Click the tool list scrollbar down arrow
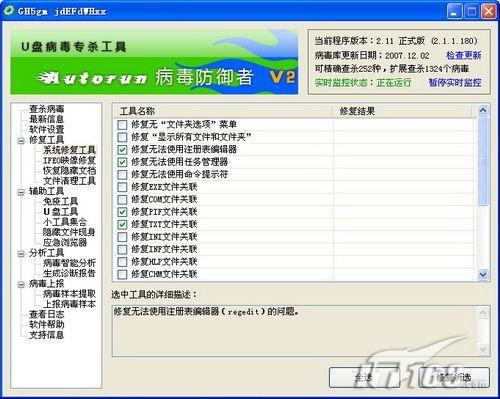Image resolution: width=500 pixels, height=399 pixels. click(x=483, y=275)
